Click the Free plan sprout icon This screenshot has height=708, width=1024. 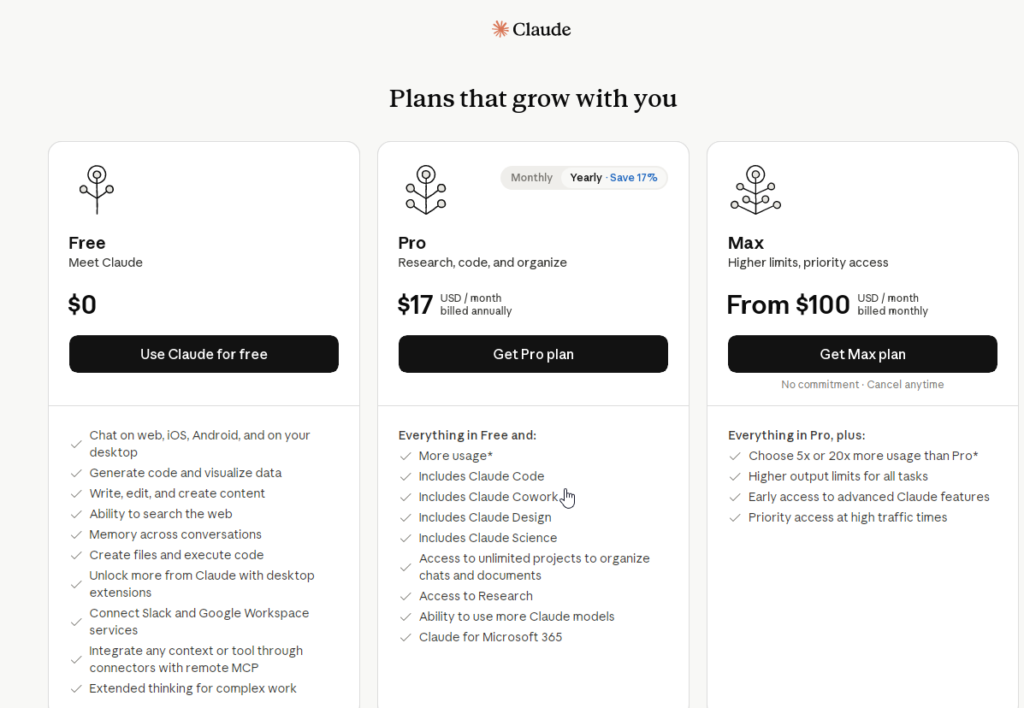[97, 189]
